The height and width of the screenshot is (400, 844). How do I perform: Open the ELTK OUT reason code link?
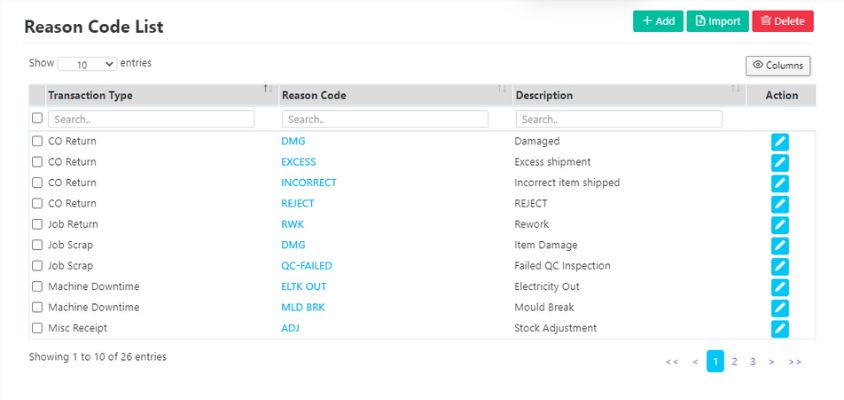pyautogui.click(x=304, y=286)
